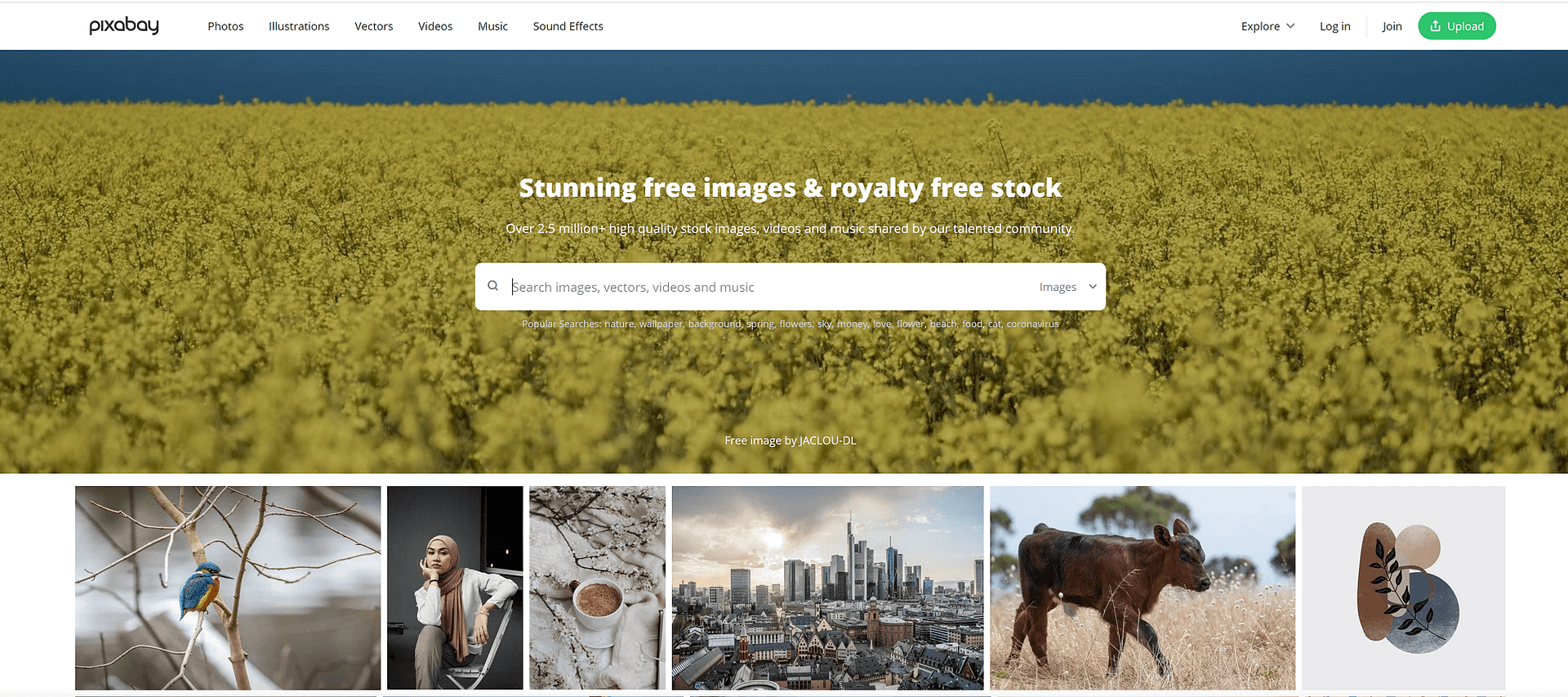1568x697 pixels.
Task: Click the Log in link
Action: click(x=1335, y=26)
